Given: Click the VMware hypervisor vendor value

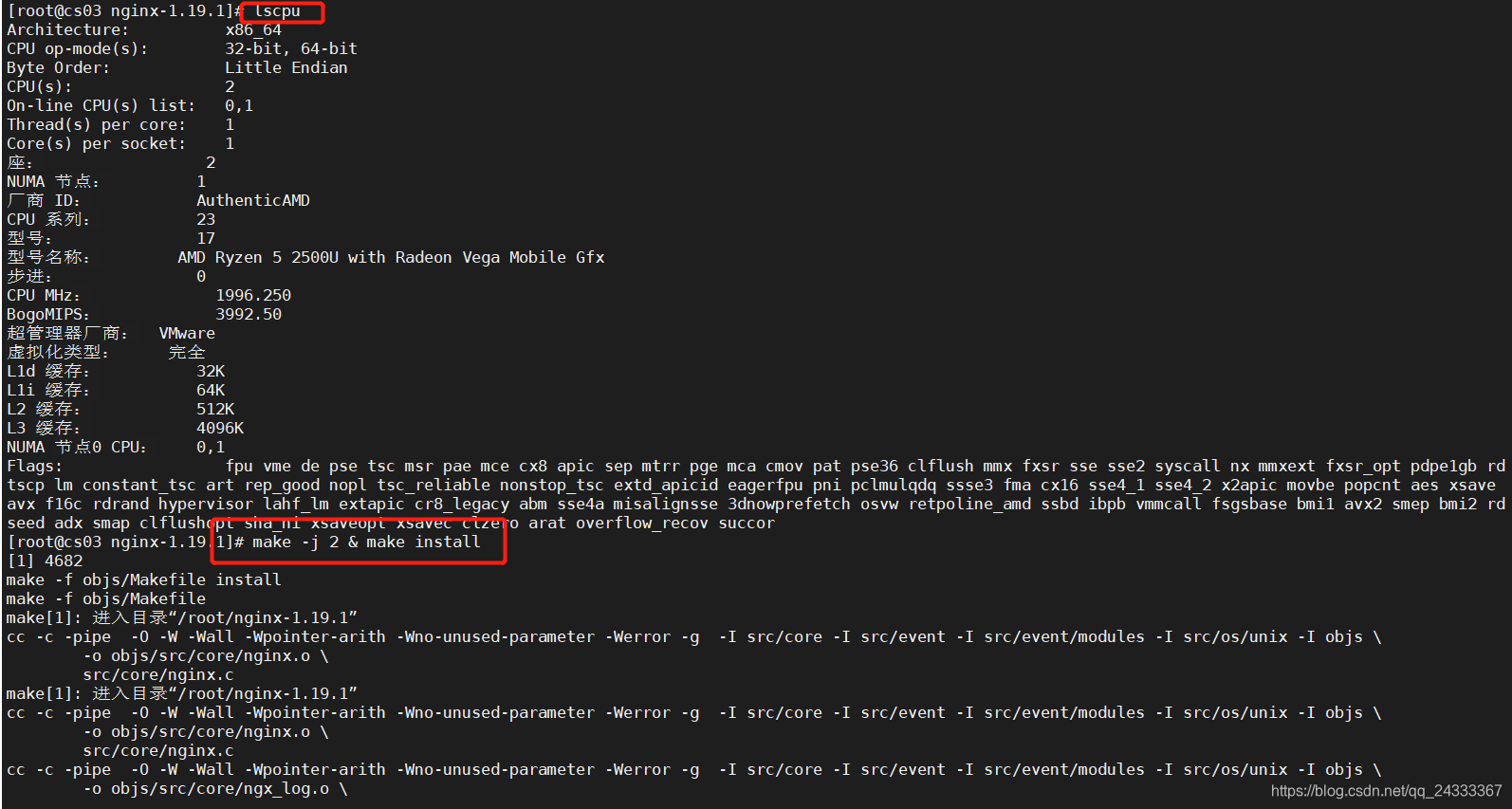Looking at the screenshot, I should click(x=187, y=334).
